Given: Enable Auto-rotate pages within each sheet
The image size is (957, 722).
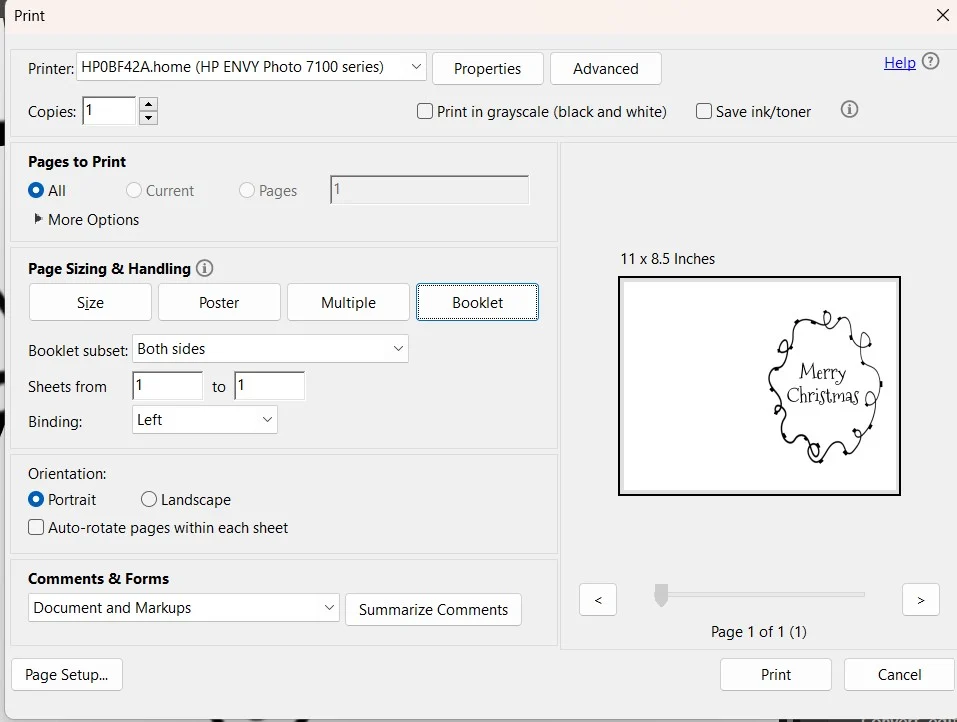Looking at the screenshot, I should 36,527.
